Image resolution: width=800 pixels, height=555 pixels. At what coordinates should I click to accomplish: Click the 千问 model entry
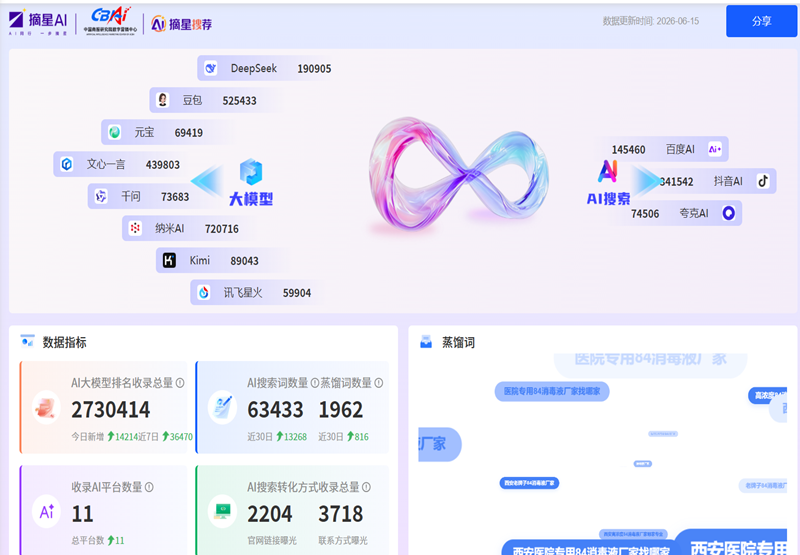tap(139, 196)
